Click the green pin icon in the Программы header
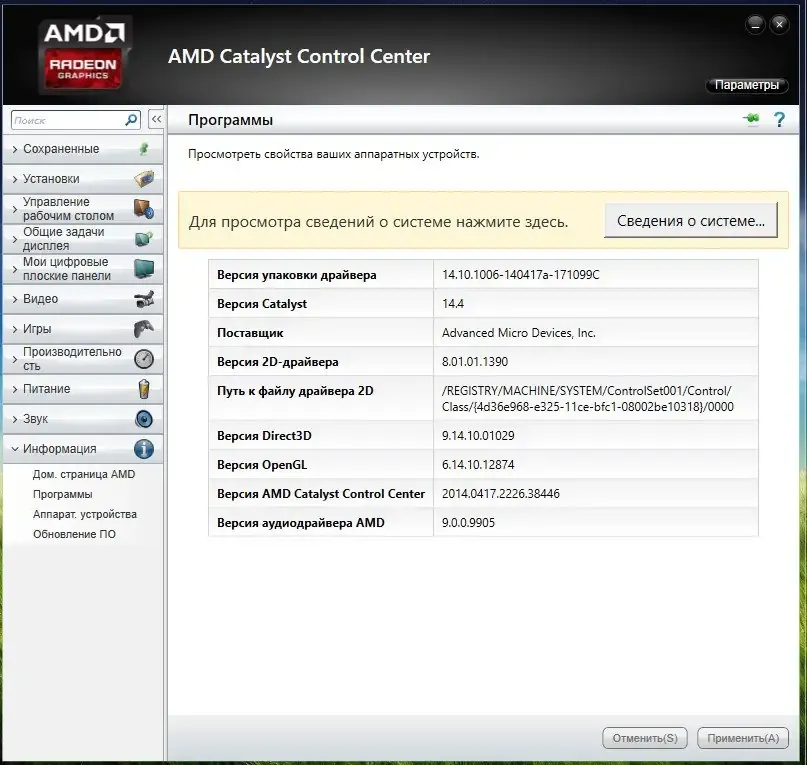Screen dimensions: 807x765 (751, 119)
